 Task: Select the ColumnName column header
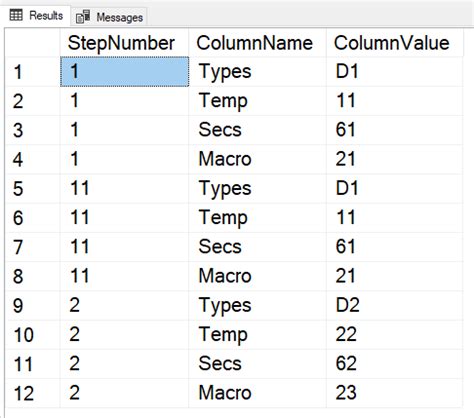pos(257,43)
